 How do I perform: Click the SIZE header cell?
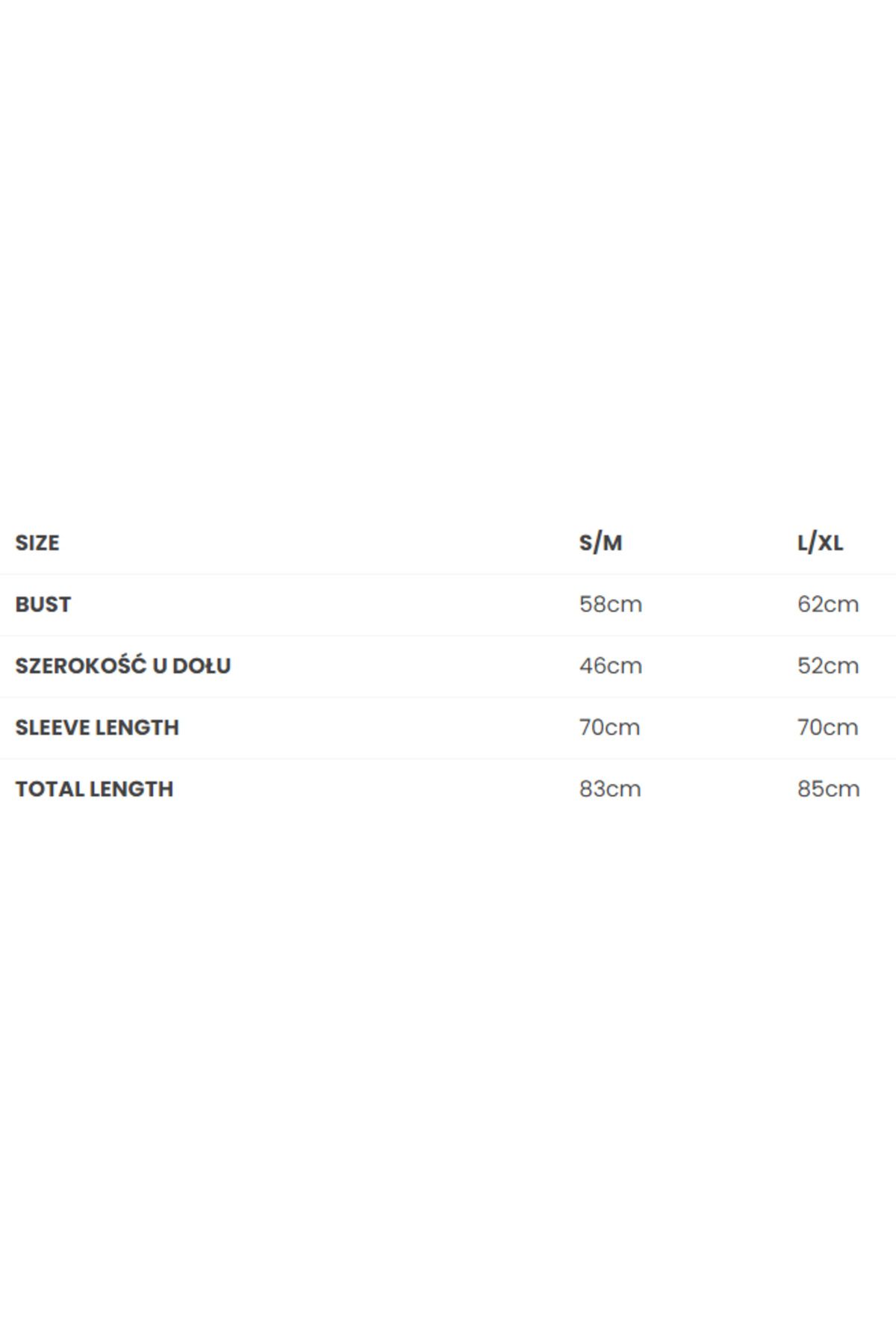pos(37,543)
